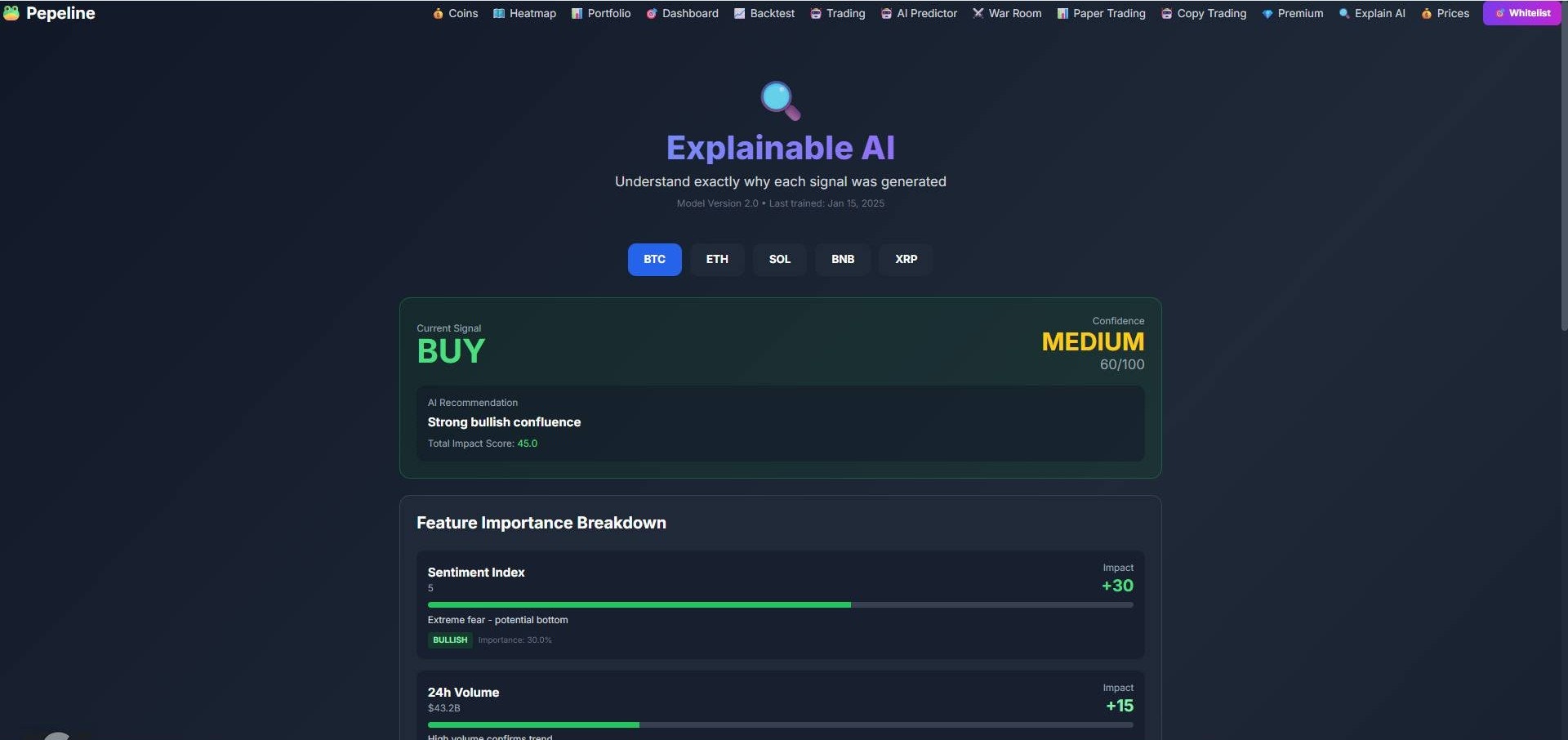This screenshot has height=740, width=1568.
Task: Click the BUY current signal text
Action: pyautogui.click(x=451, y=352)
